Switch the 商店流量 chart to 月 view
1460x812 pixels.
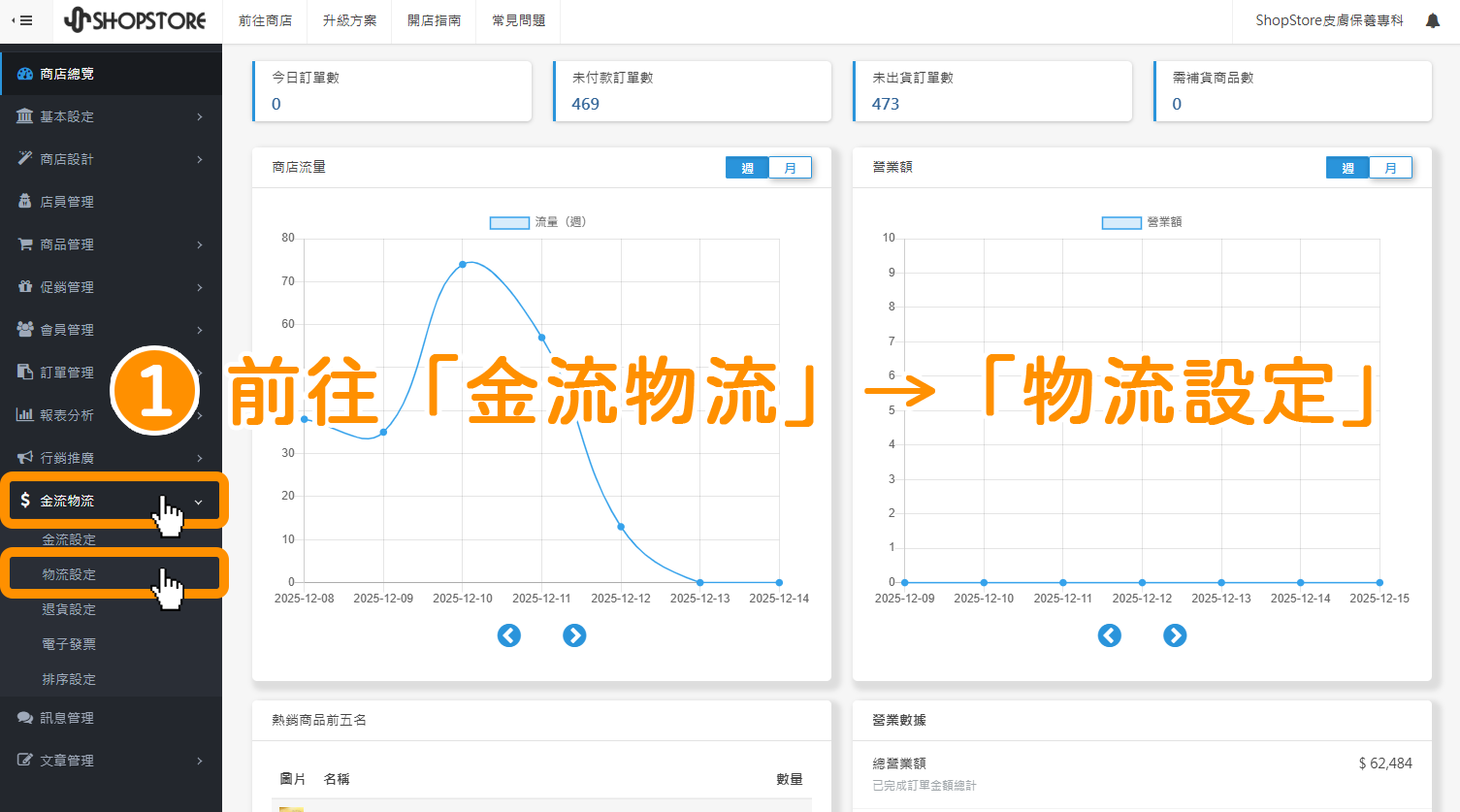click(x=790, y=167)
